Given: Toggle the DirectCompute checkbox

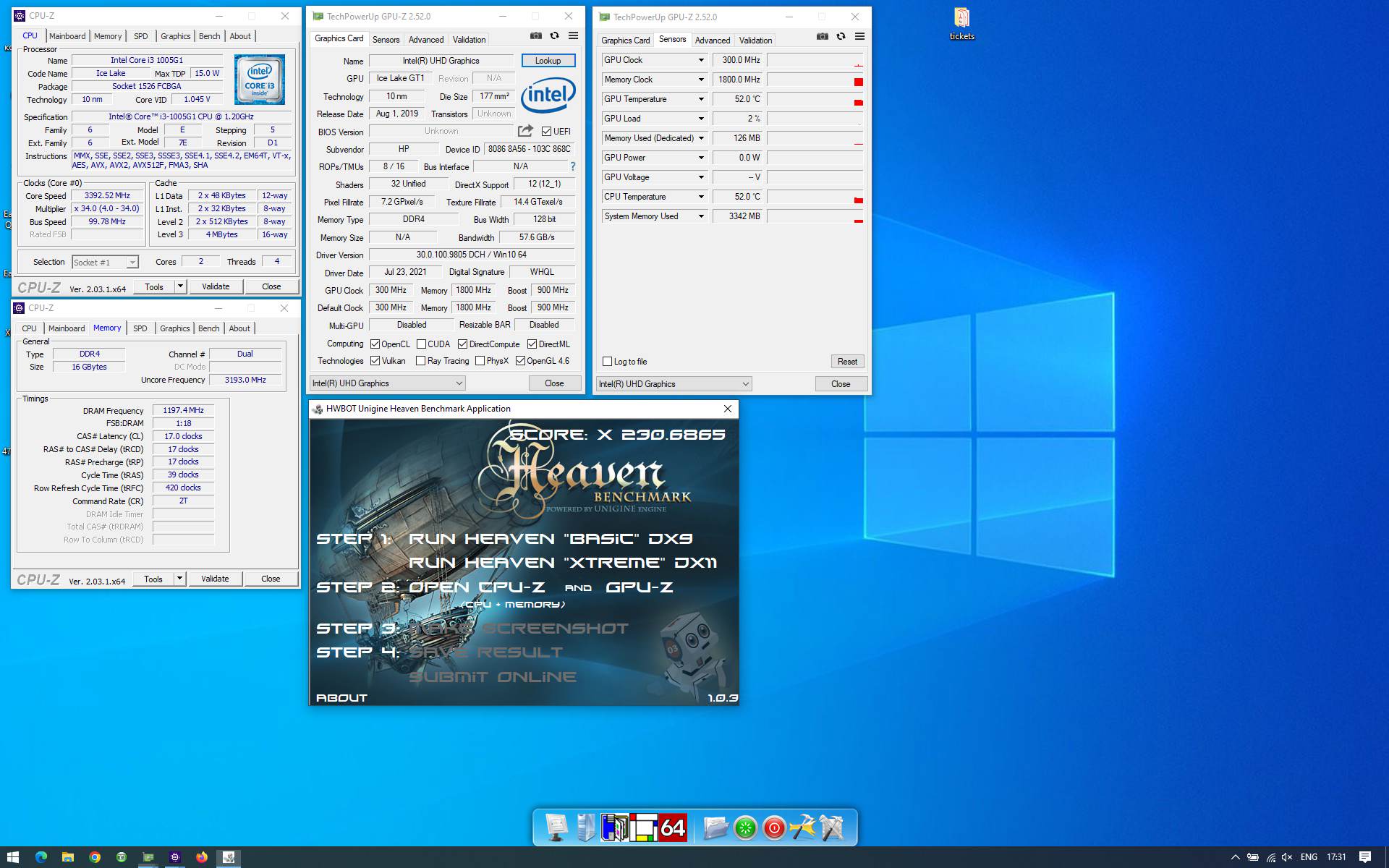Looking at the screenshot, I should pyautogui.click(x=462, y=344).
